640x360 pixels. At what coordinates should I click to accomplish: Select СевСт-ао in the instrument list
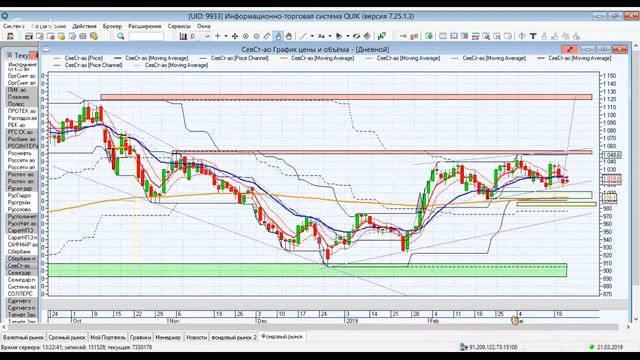(19, 265)
